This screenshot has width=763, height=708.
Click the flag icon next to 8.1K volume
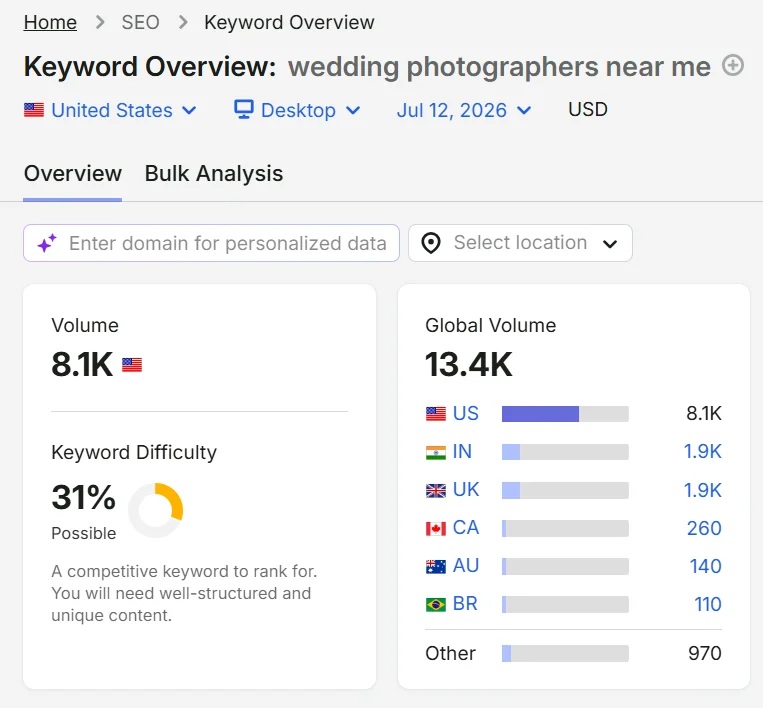[132, 365]
